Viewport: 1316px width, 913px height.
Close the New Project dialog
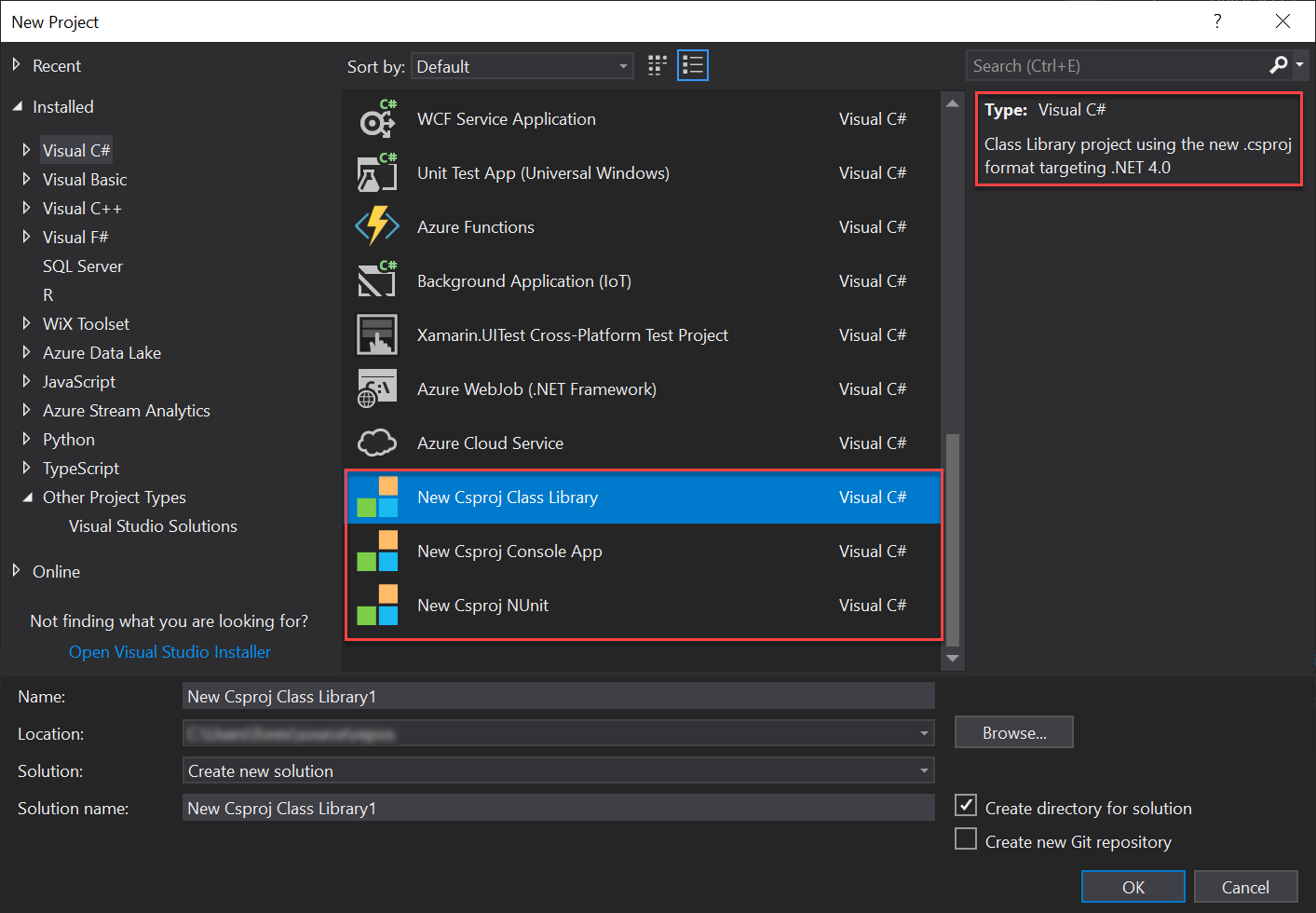[x=1282, y=21]
